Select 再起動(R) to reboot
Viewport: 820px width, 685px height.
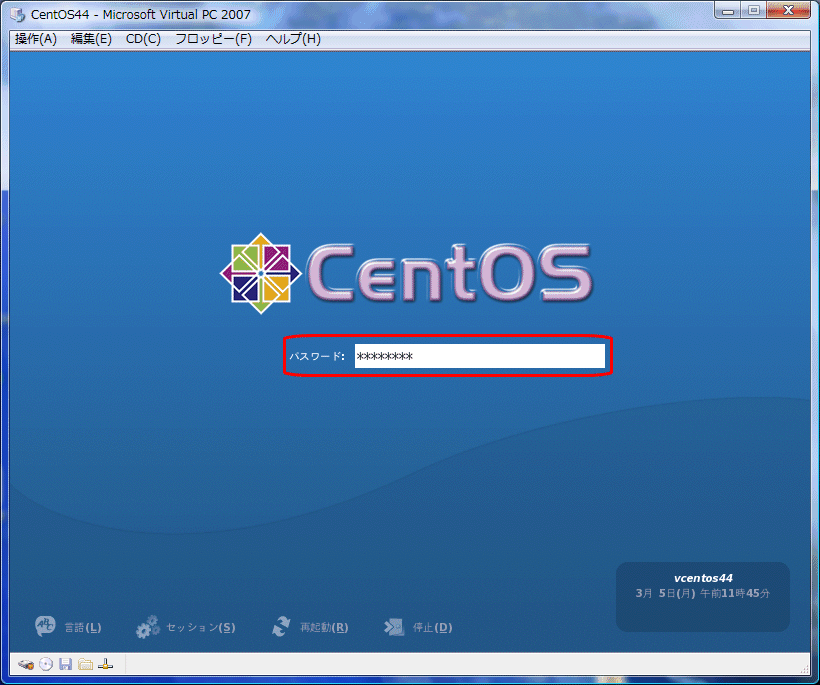[x=310, y=626]
